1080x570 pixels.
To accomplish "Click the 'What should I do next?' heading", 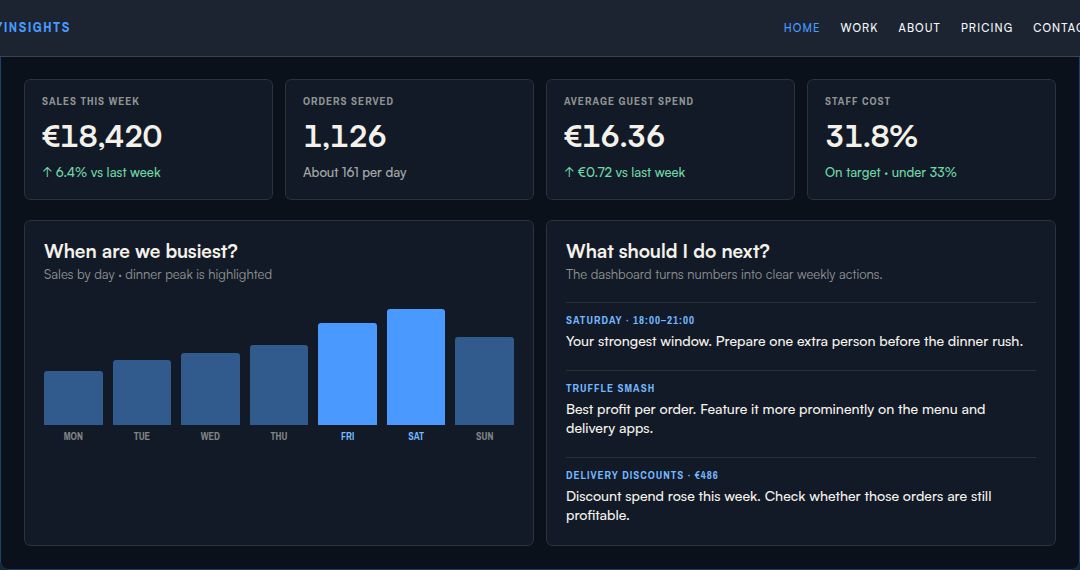I will pyautogui.click(x=667, y=251).
